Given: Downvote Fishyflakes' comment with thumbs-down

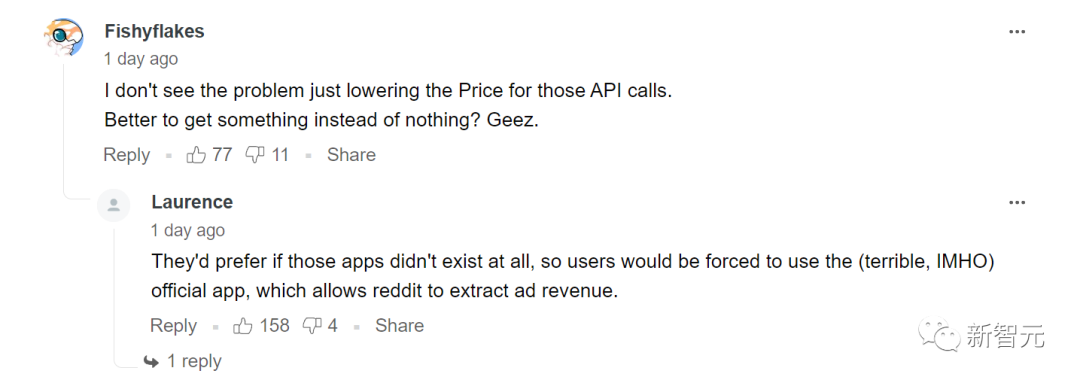Looking at the screenshot, I should coord(256,155).
